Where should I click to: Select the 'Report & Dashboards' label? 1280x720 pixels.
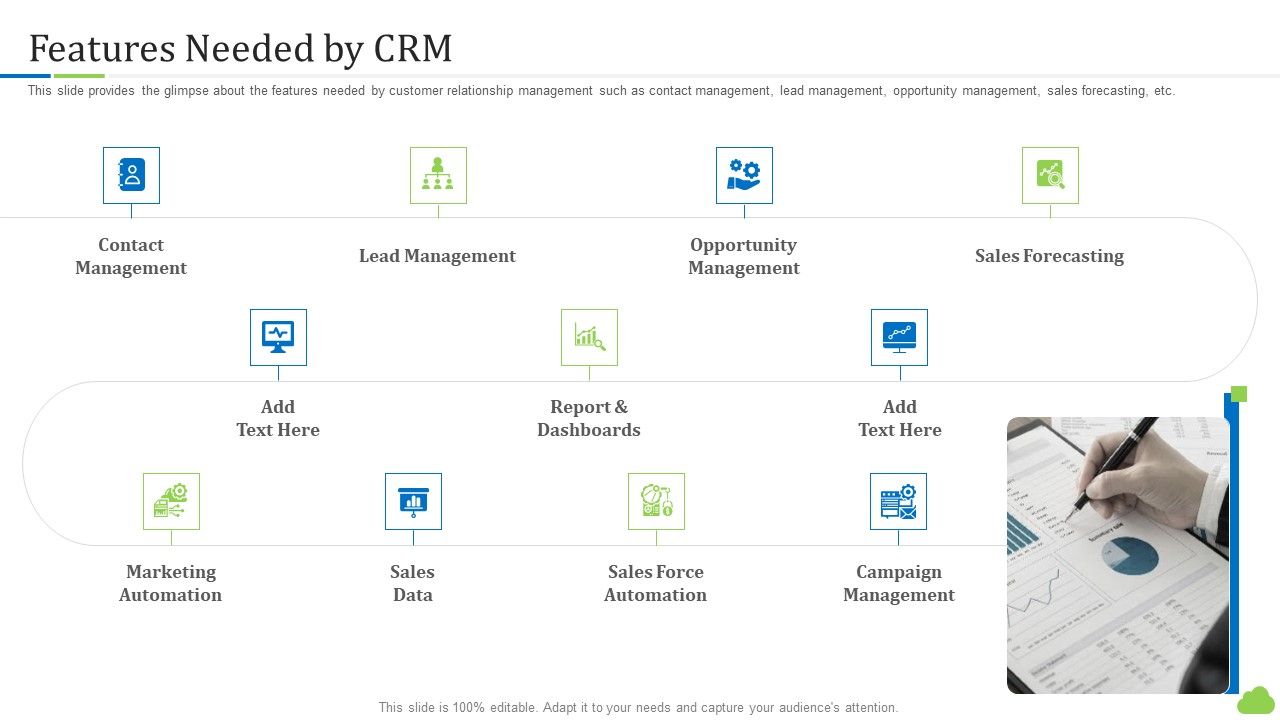pos(589,418)
